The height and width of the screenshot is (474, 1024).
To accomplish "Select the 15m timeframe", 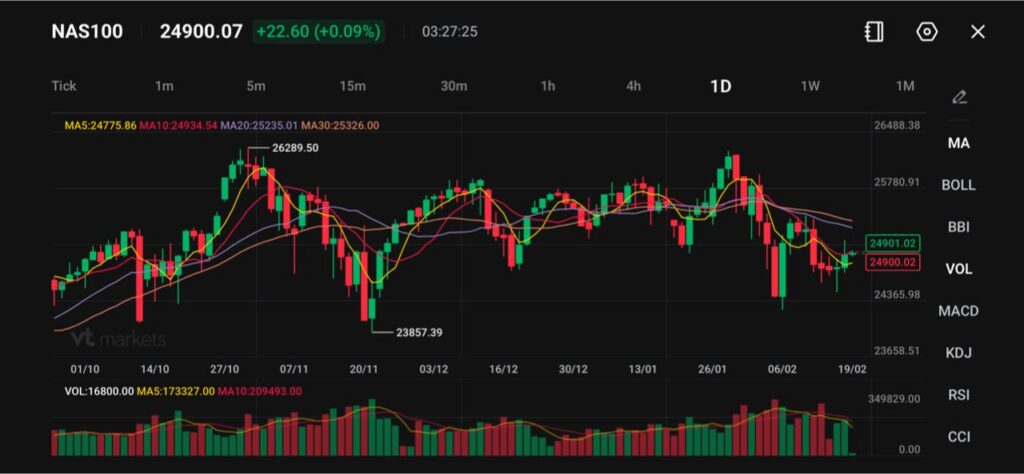I will (x=353, y=86).
